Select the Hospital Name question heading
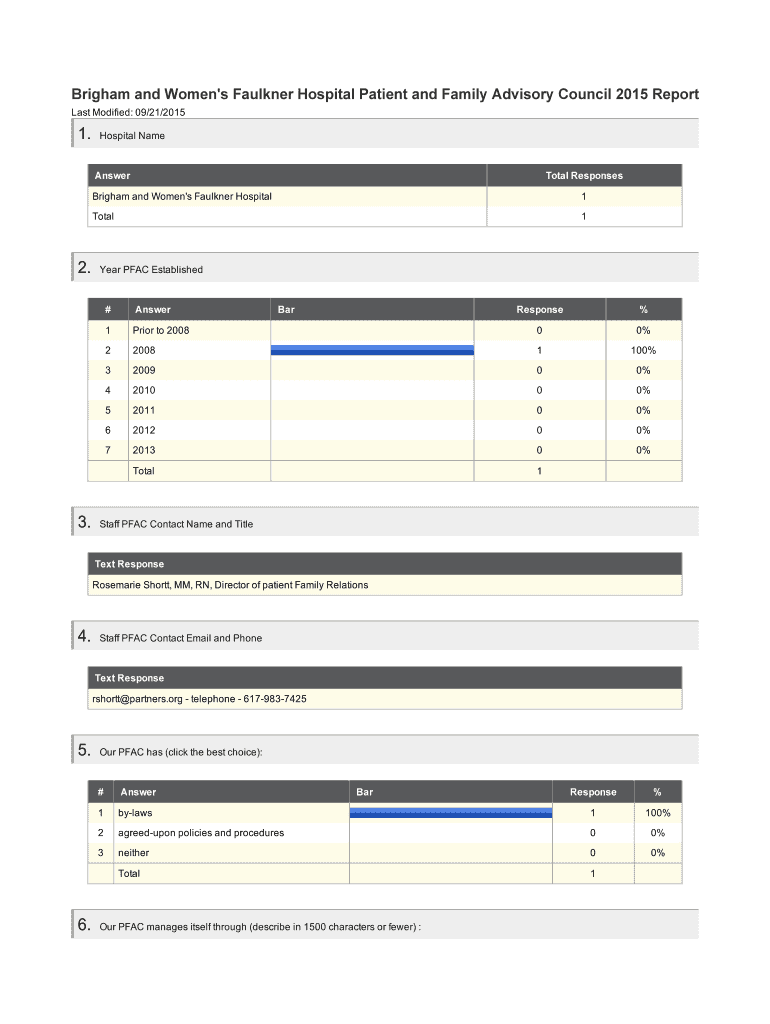Viewport: 770px width, 1024px height. [x=132, y=135]
